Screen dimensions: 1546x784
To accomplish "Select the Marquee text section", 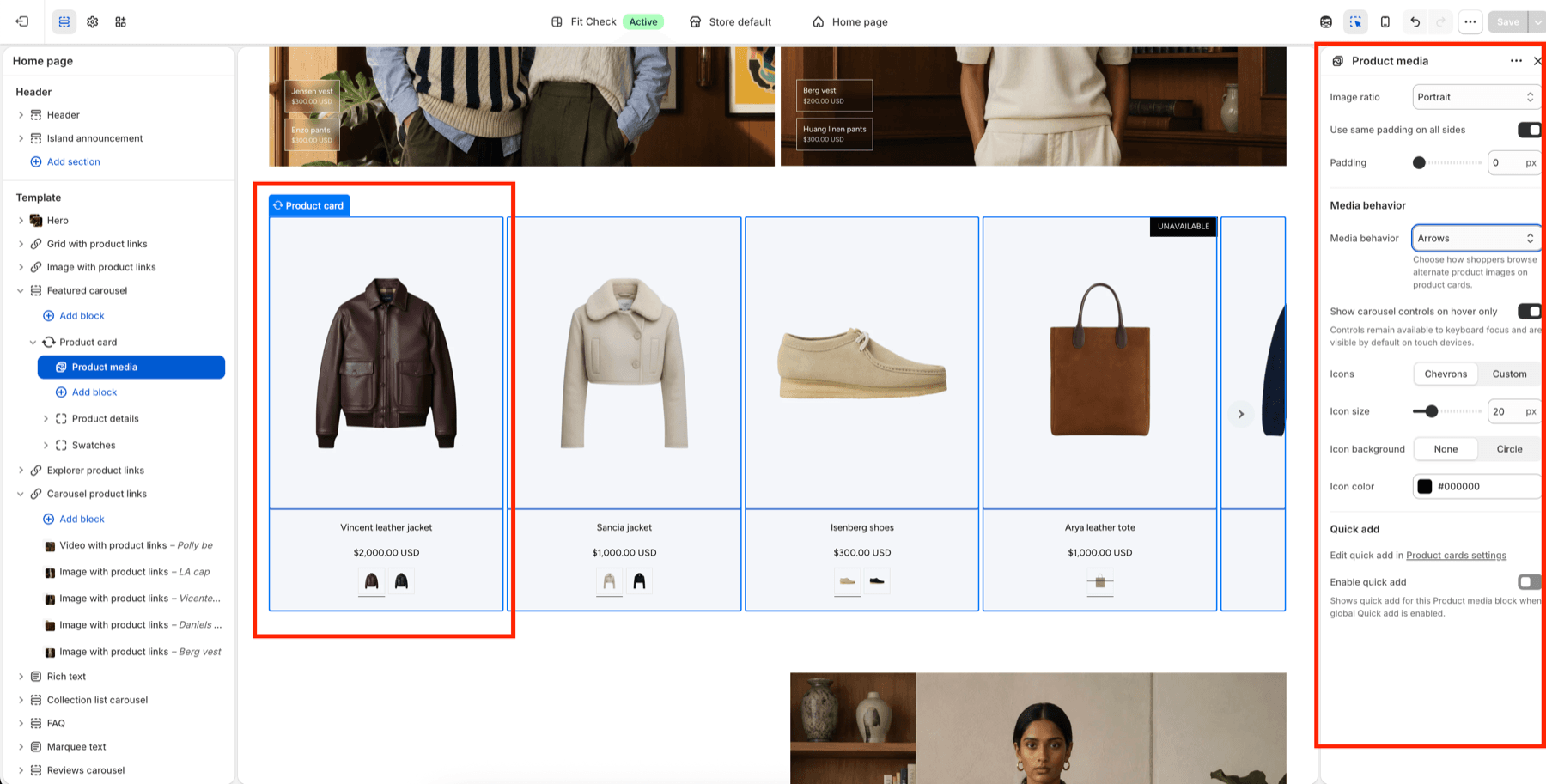I will (x=76, y=747).
